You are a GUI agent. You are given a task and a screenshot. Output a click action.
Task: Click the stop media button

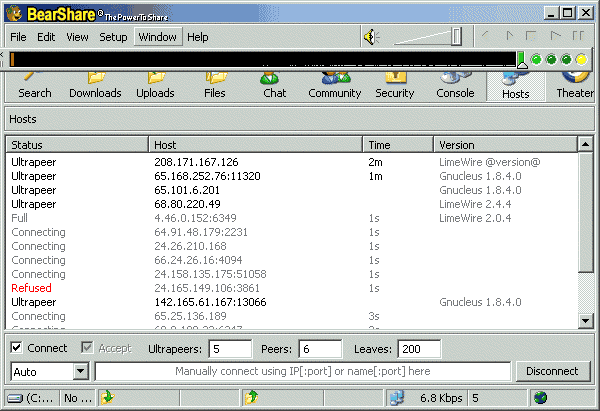532,36
